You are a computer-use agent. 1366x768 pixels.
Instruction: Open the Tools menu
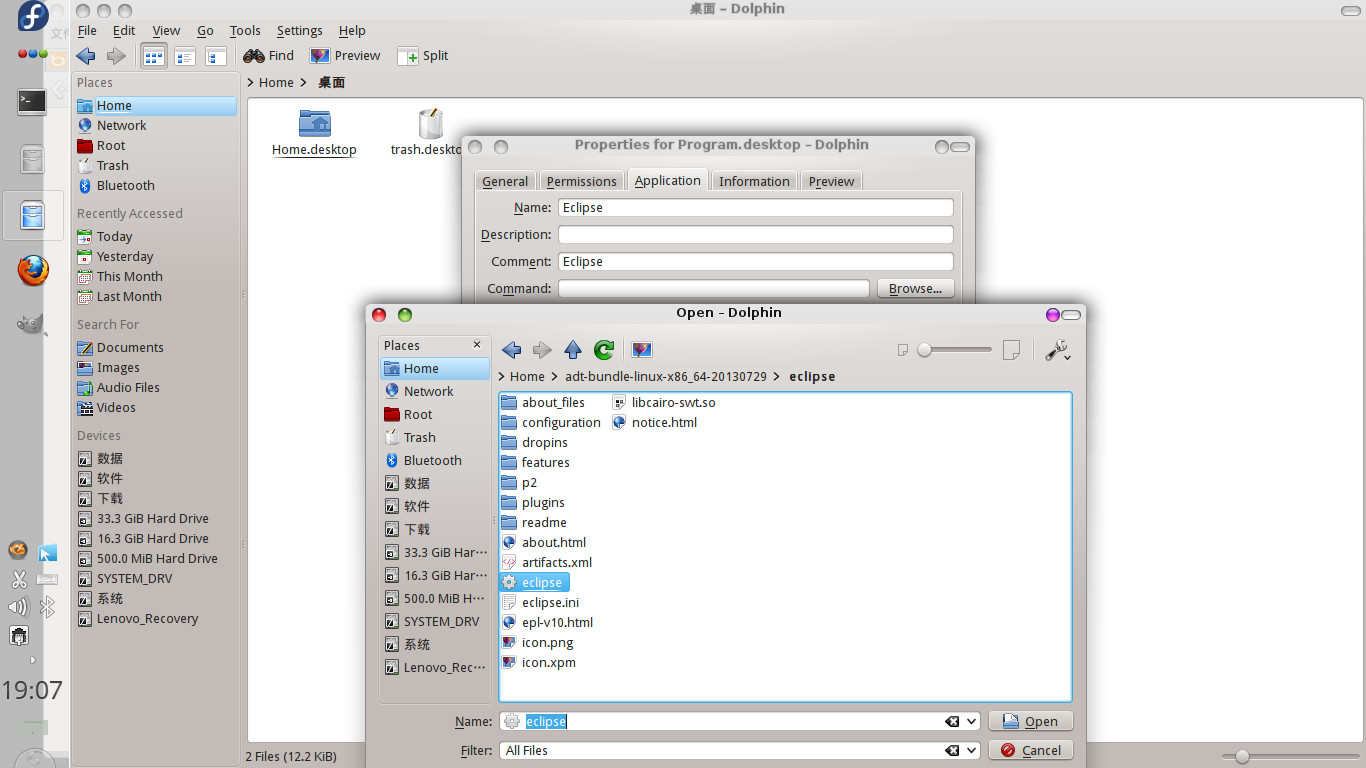click(x=245, y=31)
